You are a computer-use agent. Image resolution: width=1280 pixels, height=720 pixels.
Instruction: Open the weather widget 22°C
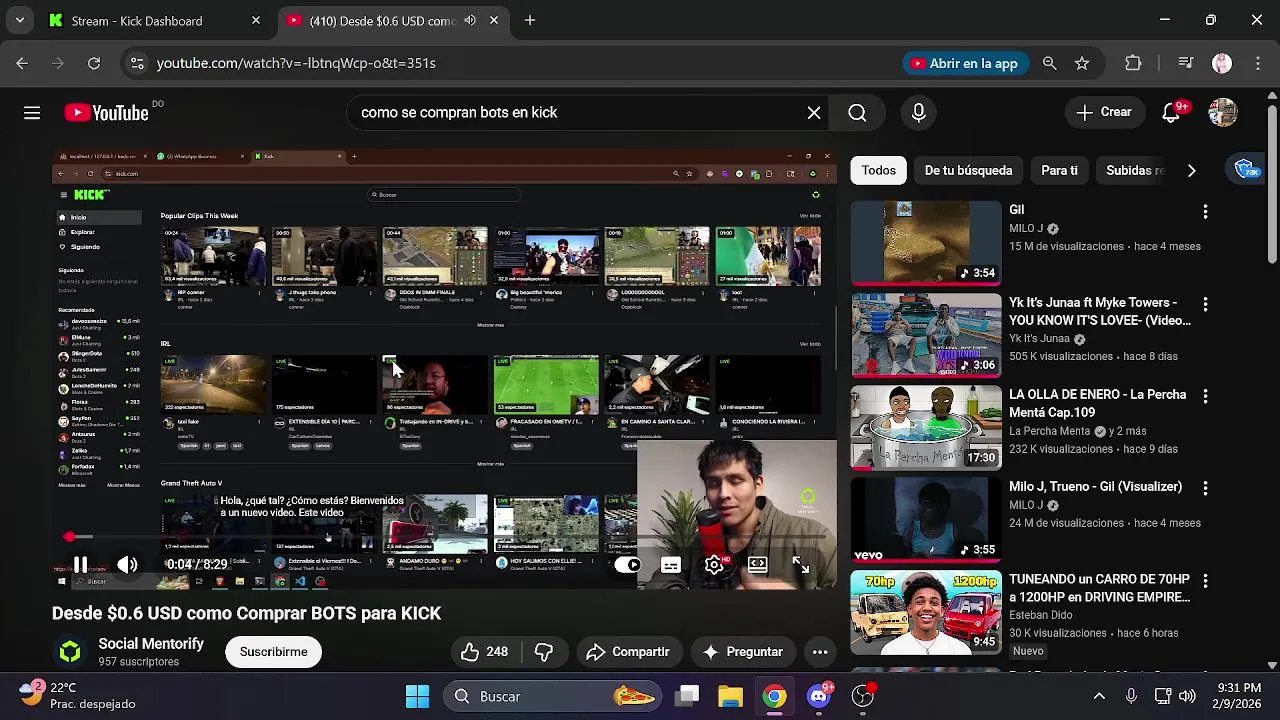pos(78,696)
